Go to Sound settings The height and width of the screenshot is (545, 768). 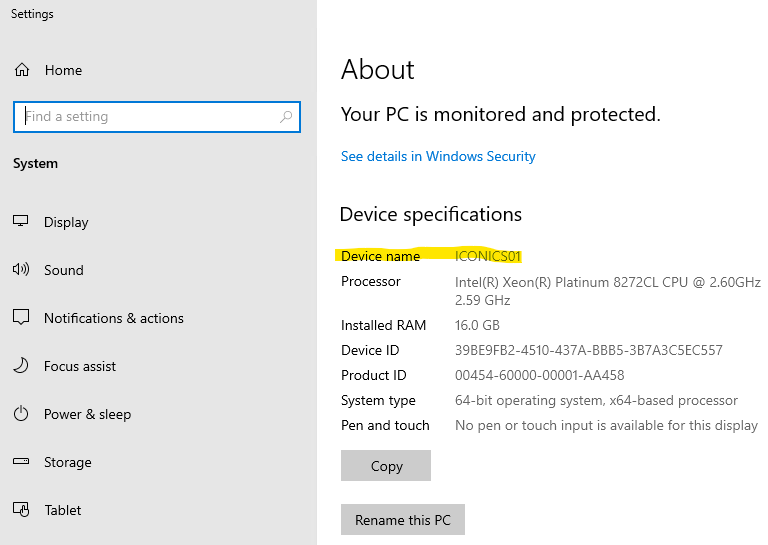coord(64,270)
